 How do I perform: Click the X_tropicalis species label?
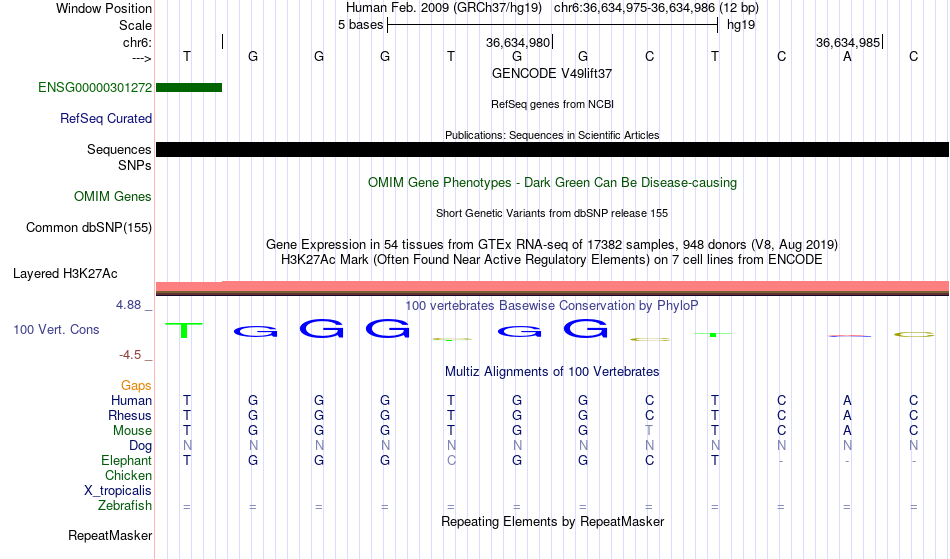[x=118, y=491]
